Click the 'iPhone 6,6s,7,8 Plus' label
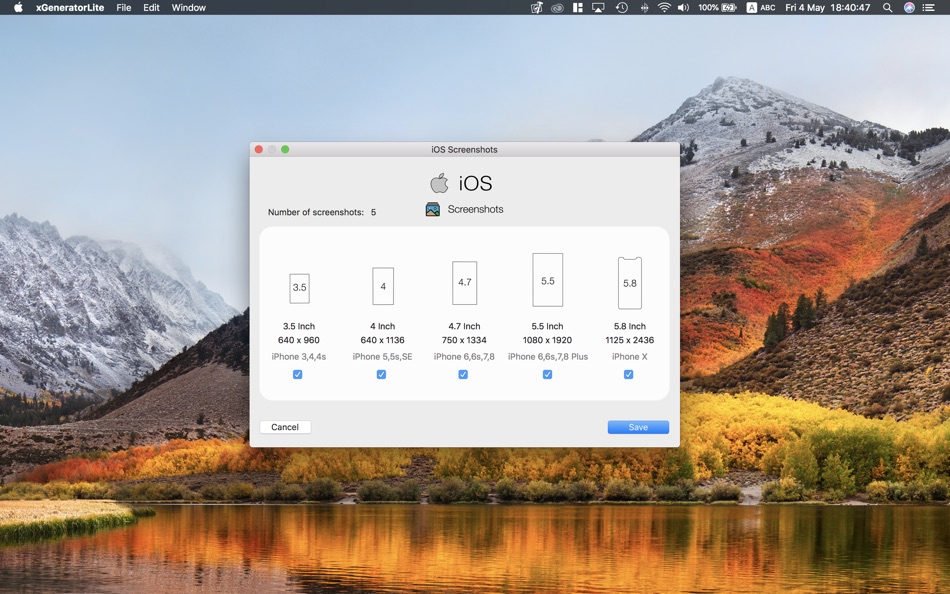The image size is (950, 594). pyautogui.click(x=548, y=356)
